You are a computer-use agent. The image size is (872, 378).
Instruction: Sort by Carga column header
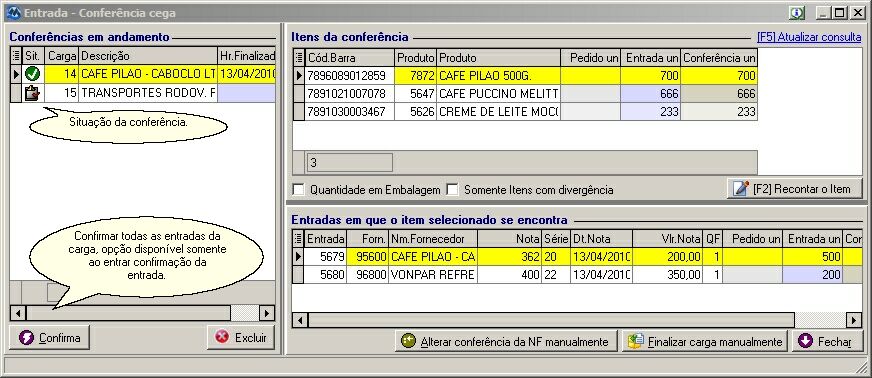pos(62,56)
